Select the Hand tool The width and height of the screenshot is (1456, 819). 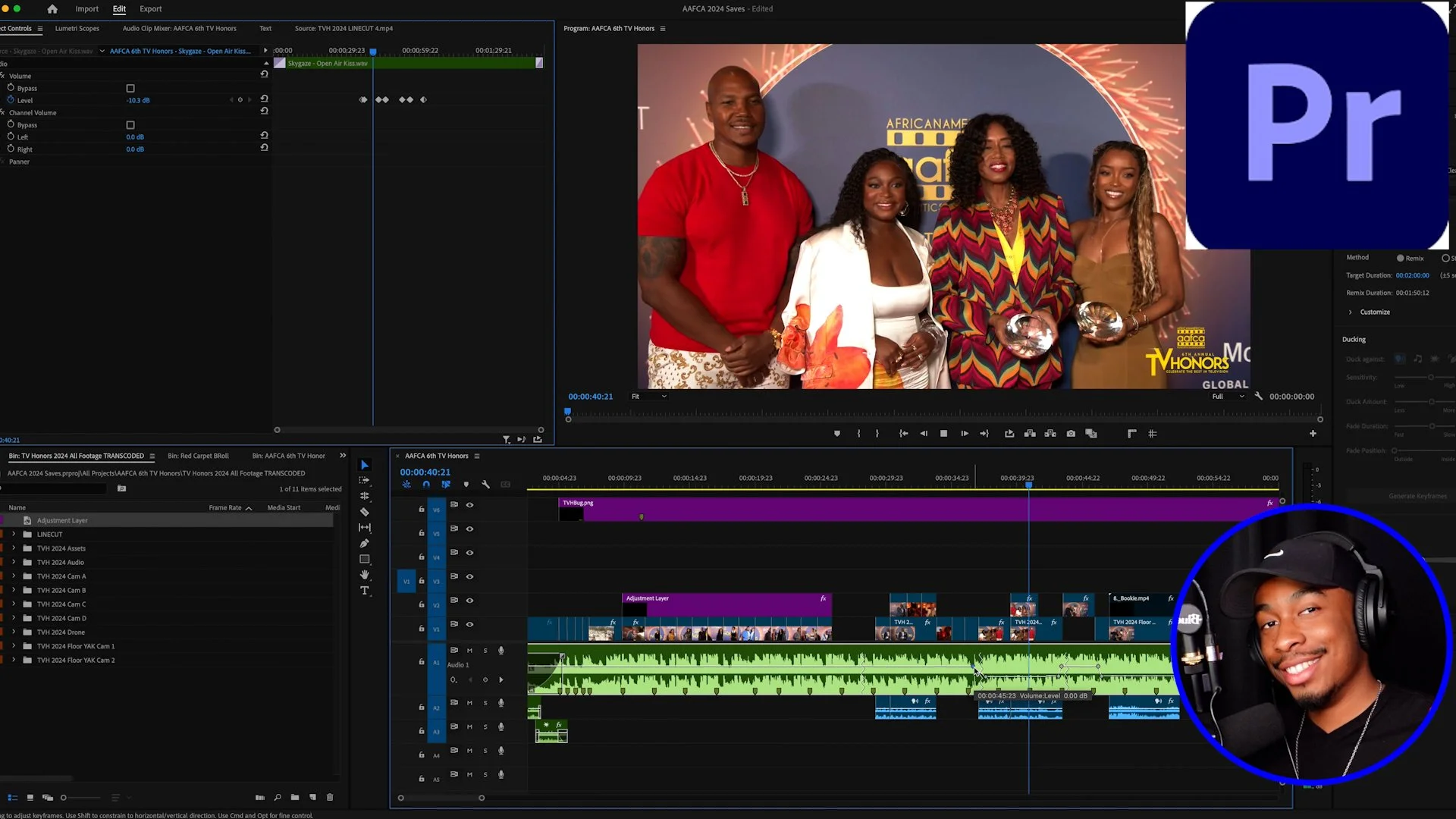point(365,575)
